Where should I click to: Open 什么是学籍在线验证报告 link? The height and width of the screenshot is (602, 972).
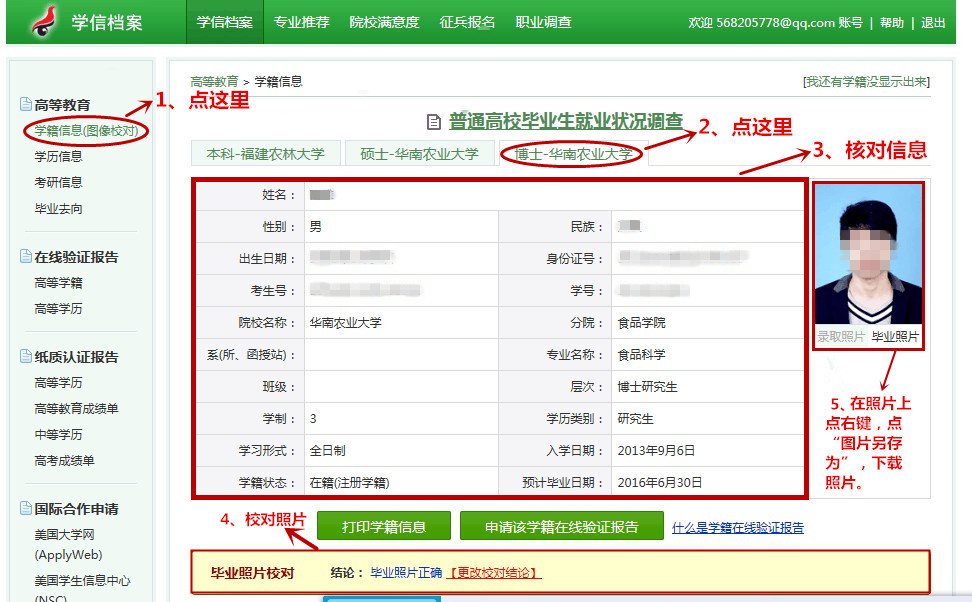[738, 528]
